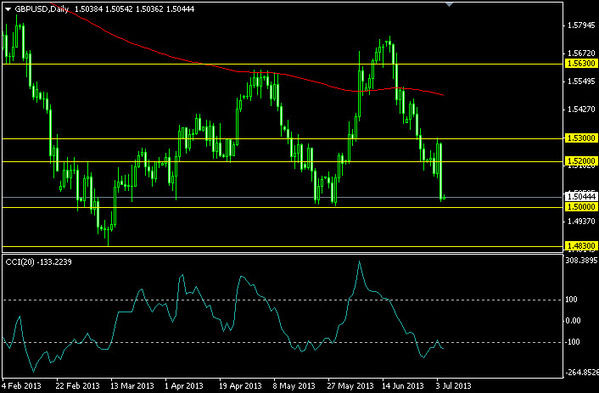Viewport: 599px width, 393px height.
Task: Click the GBPUSD,Daily title text
Action: [41, 9]
